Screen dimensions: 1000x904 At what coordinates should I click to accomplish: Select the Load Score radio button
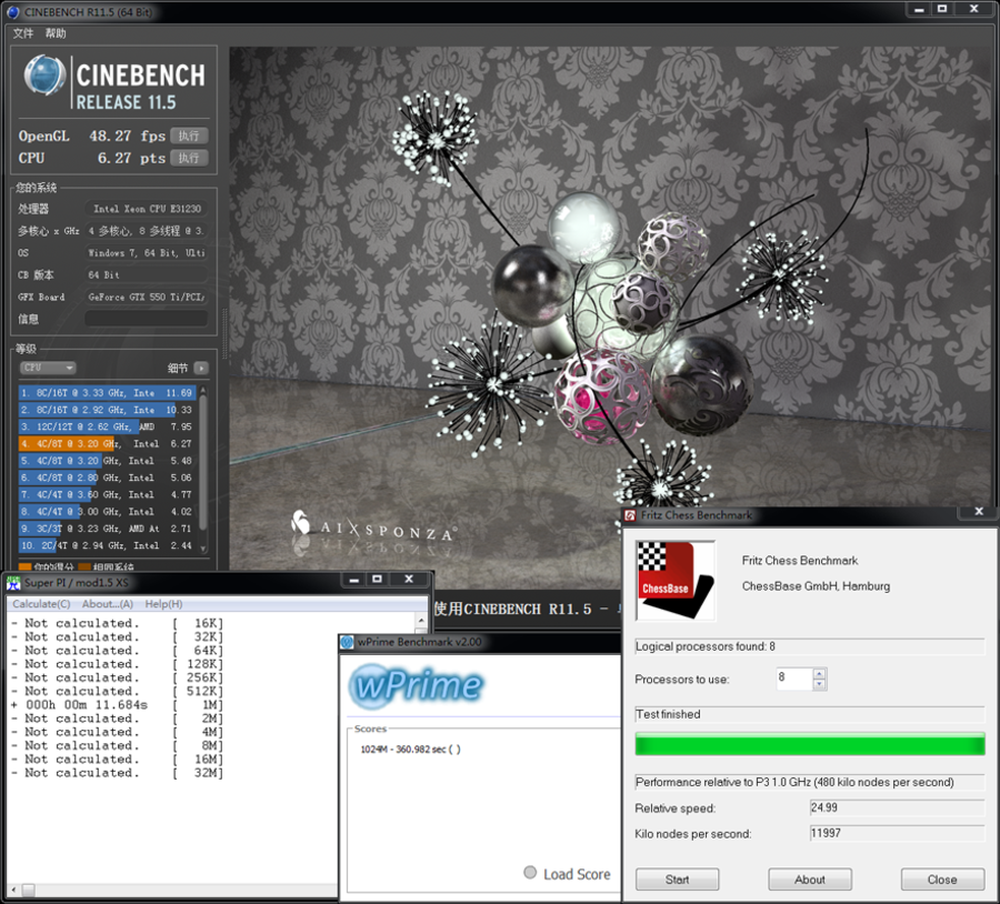pyautogui.click(x=530, y=873)
